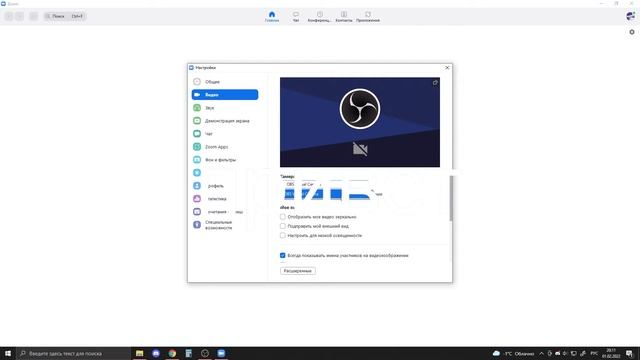Click the Zoom icon in the taskbar
The height and width of the screenshot is (360, 640).
[x=221, y=353]
